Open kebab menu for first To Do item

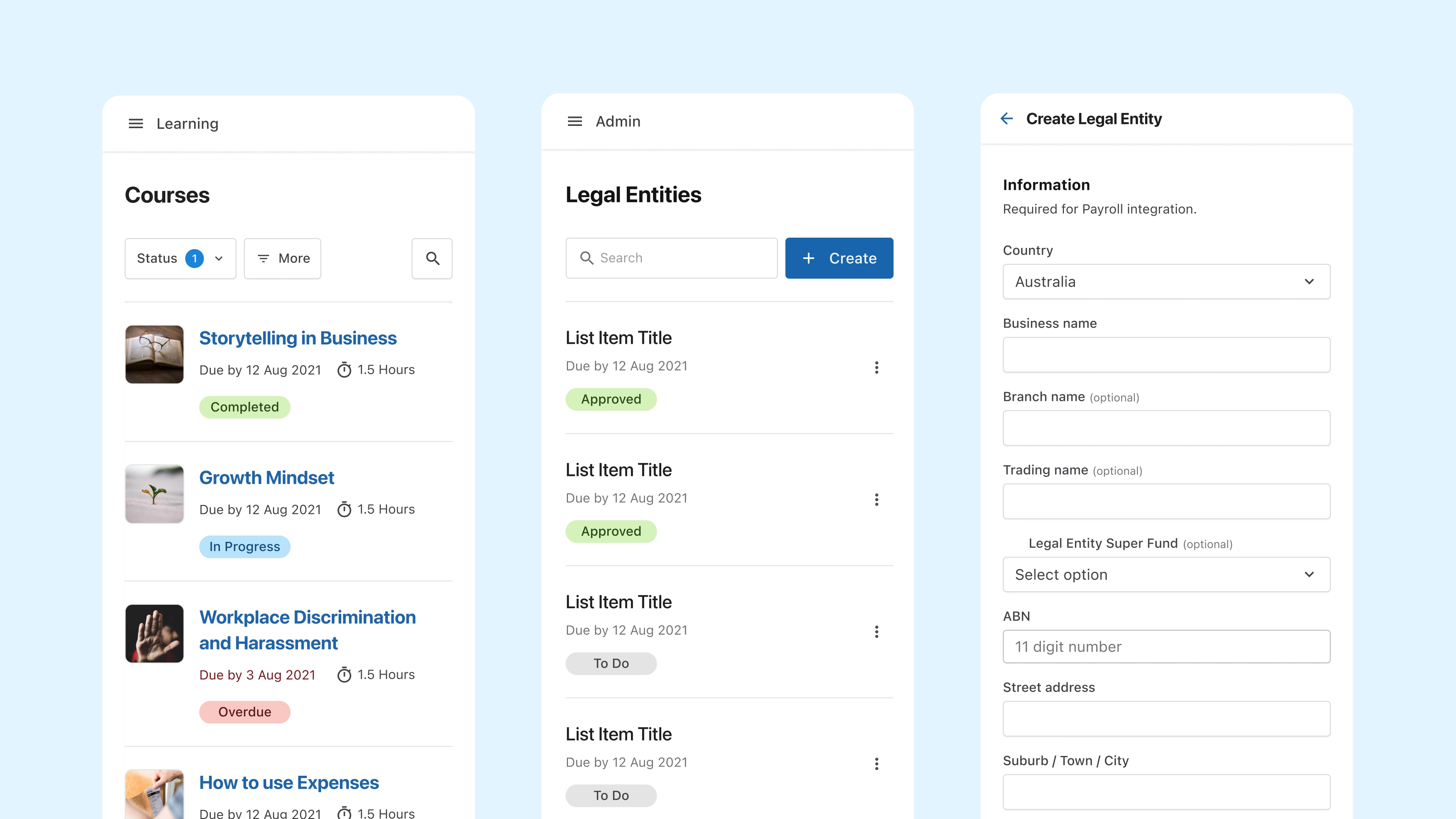[877, 632]
